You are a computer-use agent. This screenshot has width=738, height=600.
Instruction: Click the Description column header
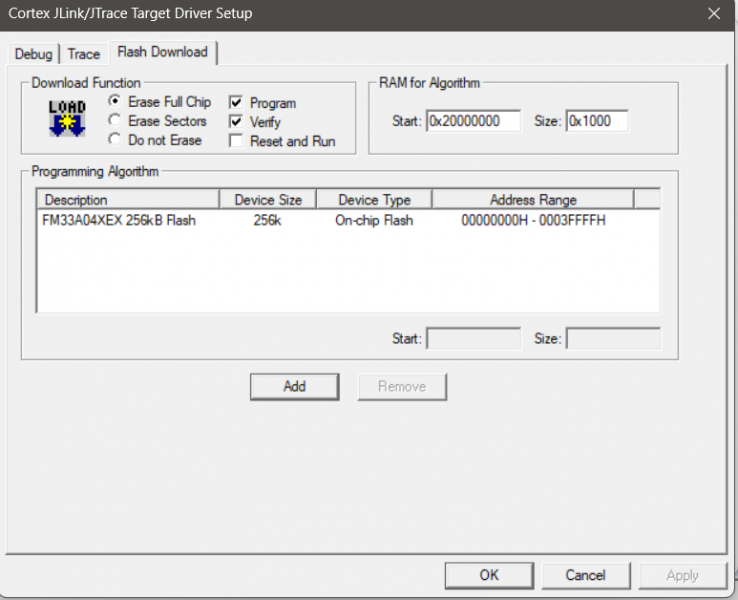click(x=127, y=200)
